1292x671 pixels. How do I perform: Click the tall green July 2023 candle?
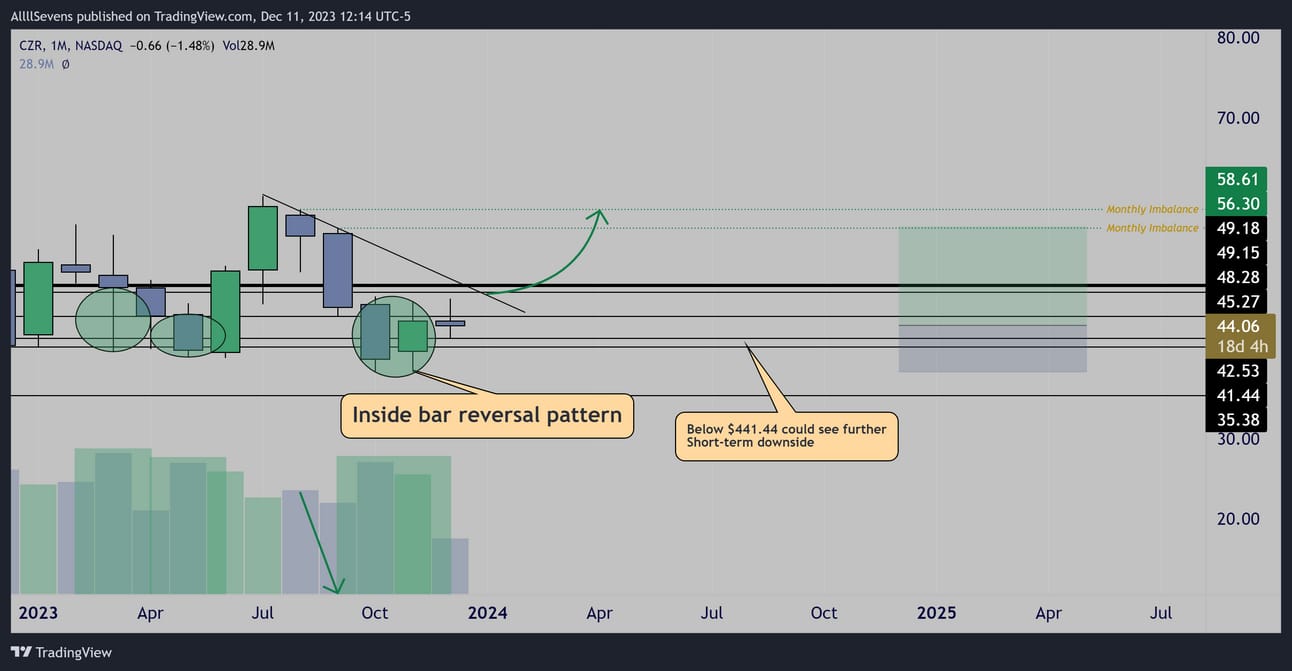(x=263, y=238)
